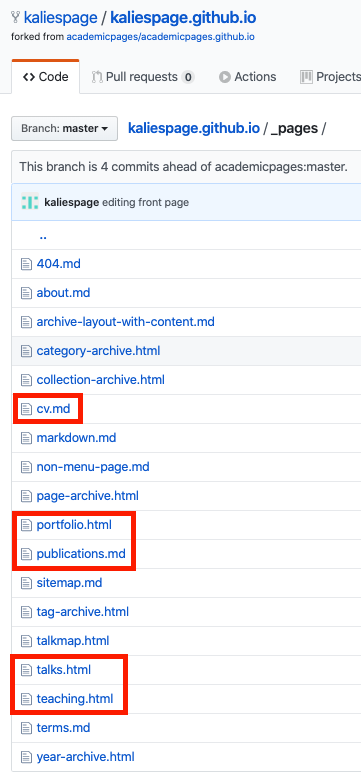This screenshot has width=361, height=782.
Task: Click the file icon next to talkmap.html
Action: coord(26,641)
